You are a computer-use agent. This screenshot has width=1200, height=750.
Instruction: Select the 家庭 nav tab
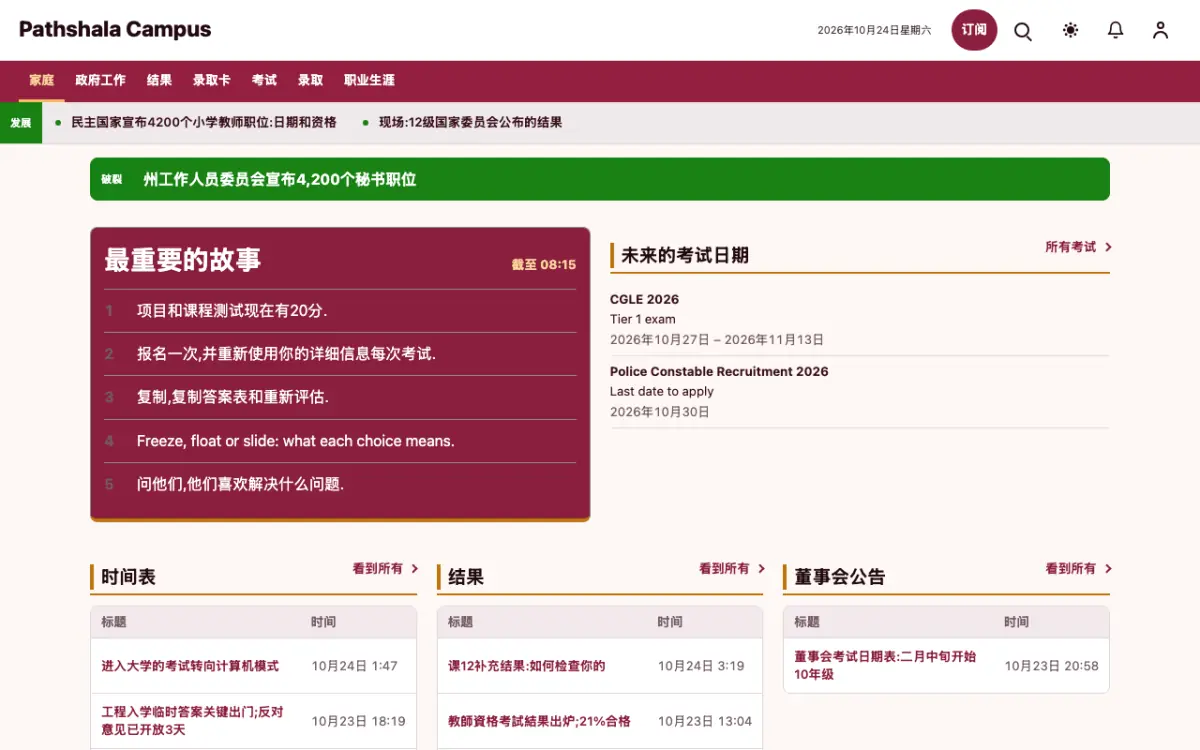[42, 80]
